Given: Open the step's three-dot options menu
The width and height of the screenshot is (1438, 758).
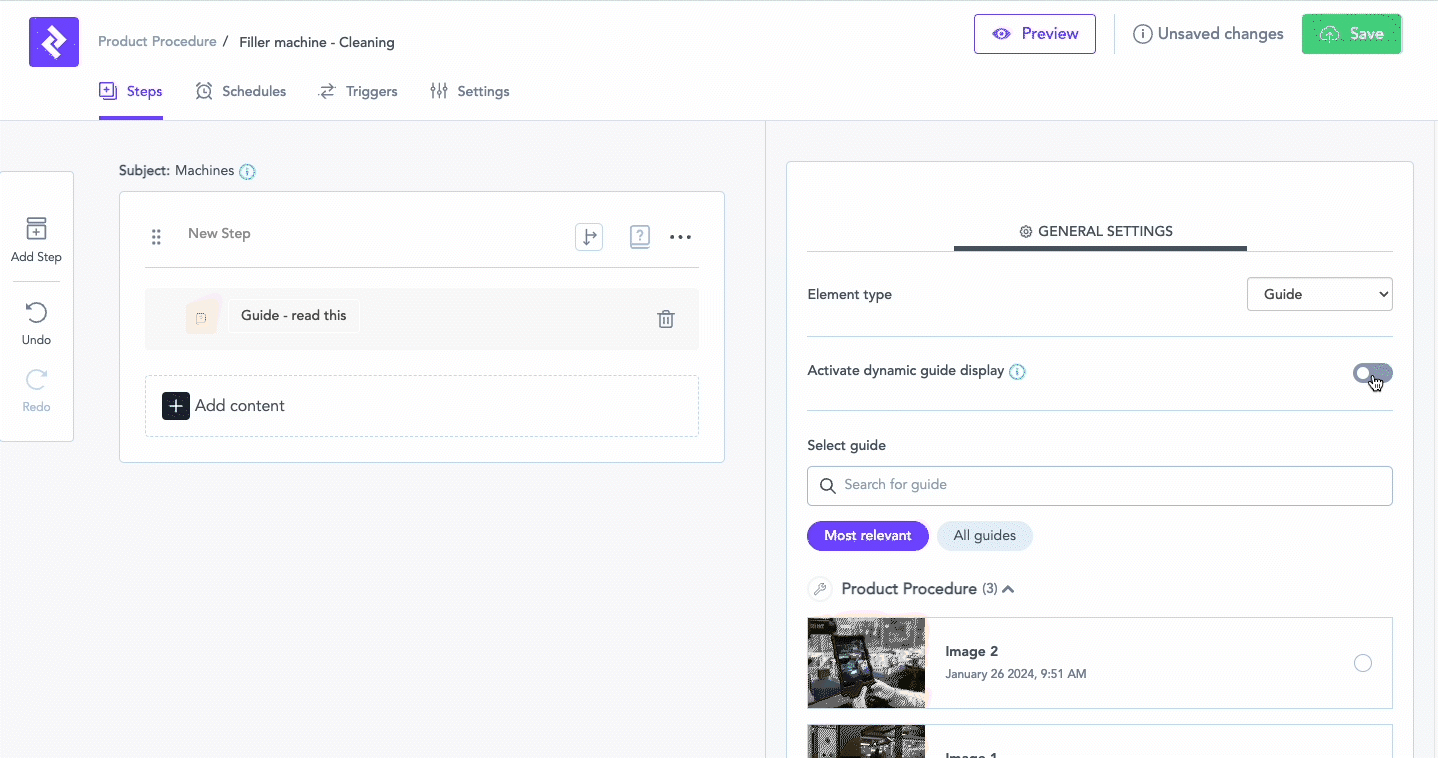Looking at the screenshot, I should click(680, 237).
